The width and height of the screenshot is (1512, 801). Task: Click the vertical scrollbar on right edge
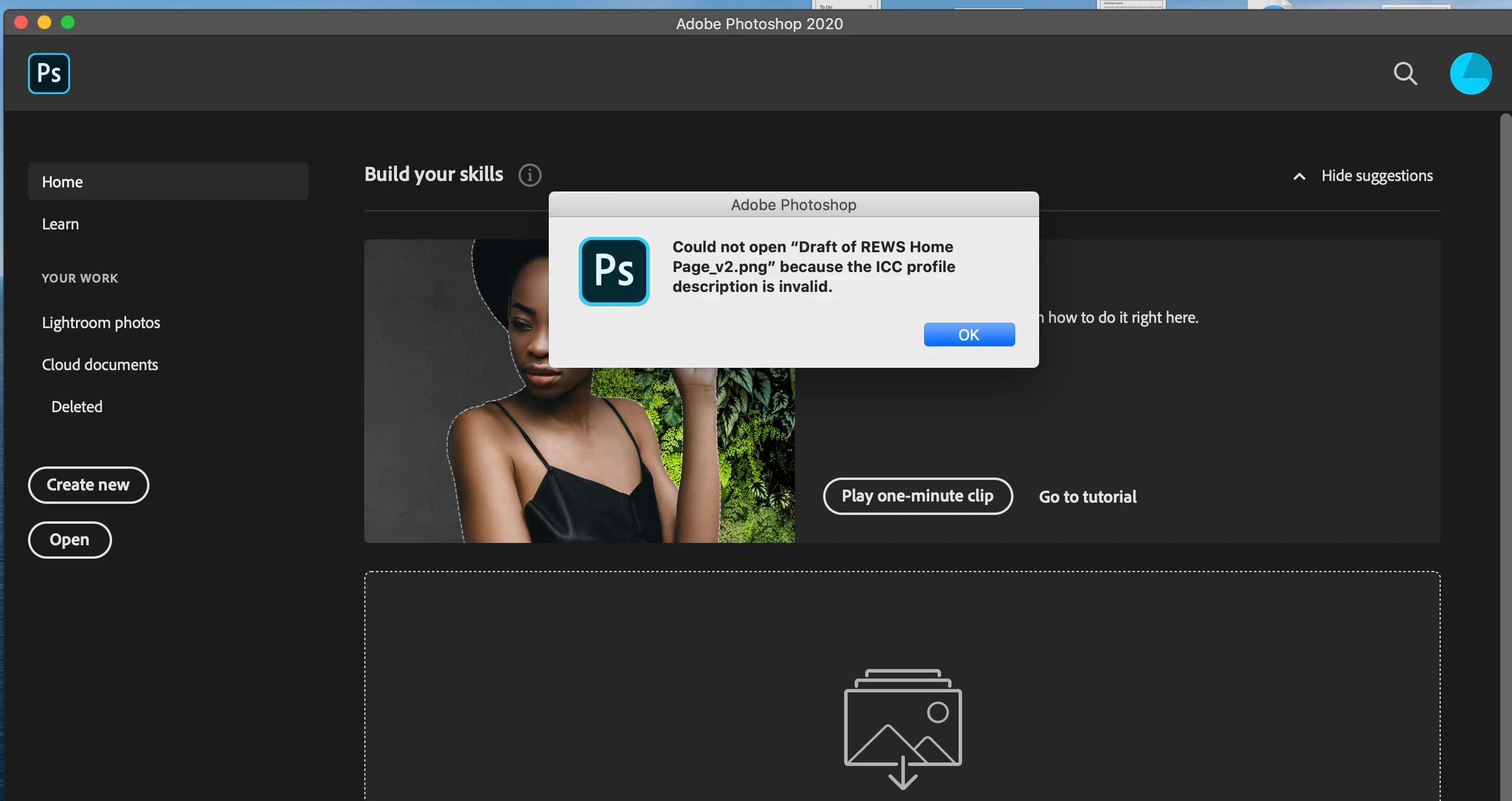point(1505,411)
